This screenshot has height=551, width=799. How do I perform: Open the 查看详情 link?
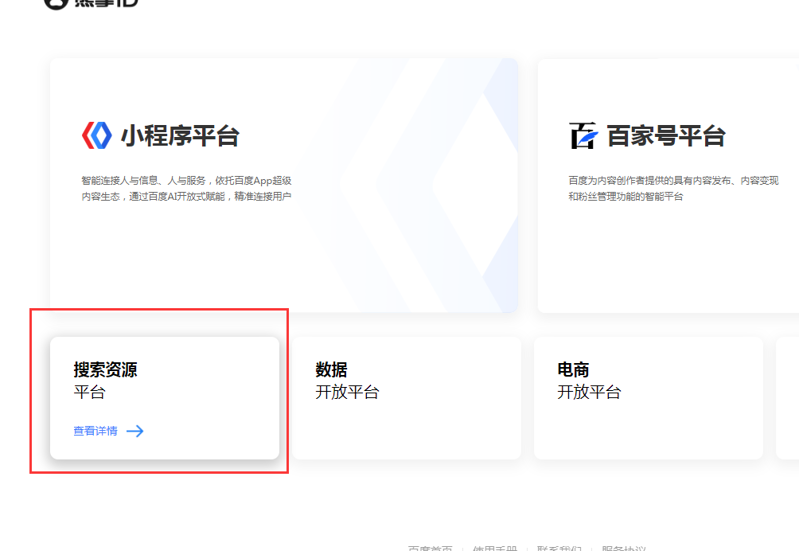(x=95, y=431)
